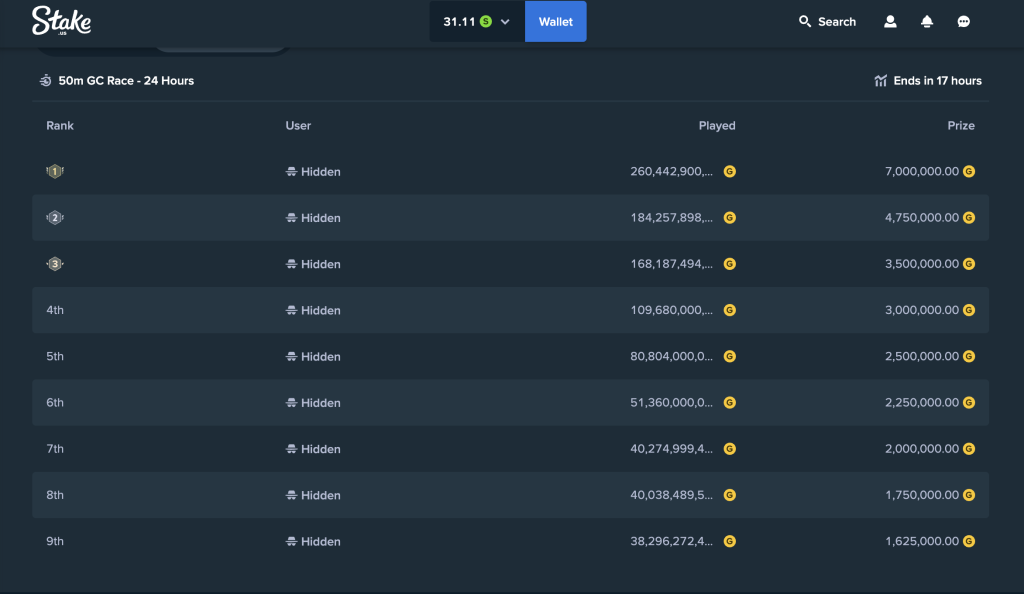Click the incognito icon in 8th row
Image resolution: width=1024 pixels, height=594 pixels.
click(x=291, y=495)
